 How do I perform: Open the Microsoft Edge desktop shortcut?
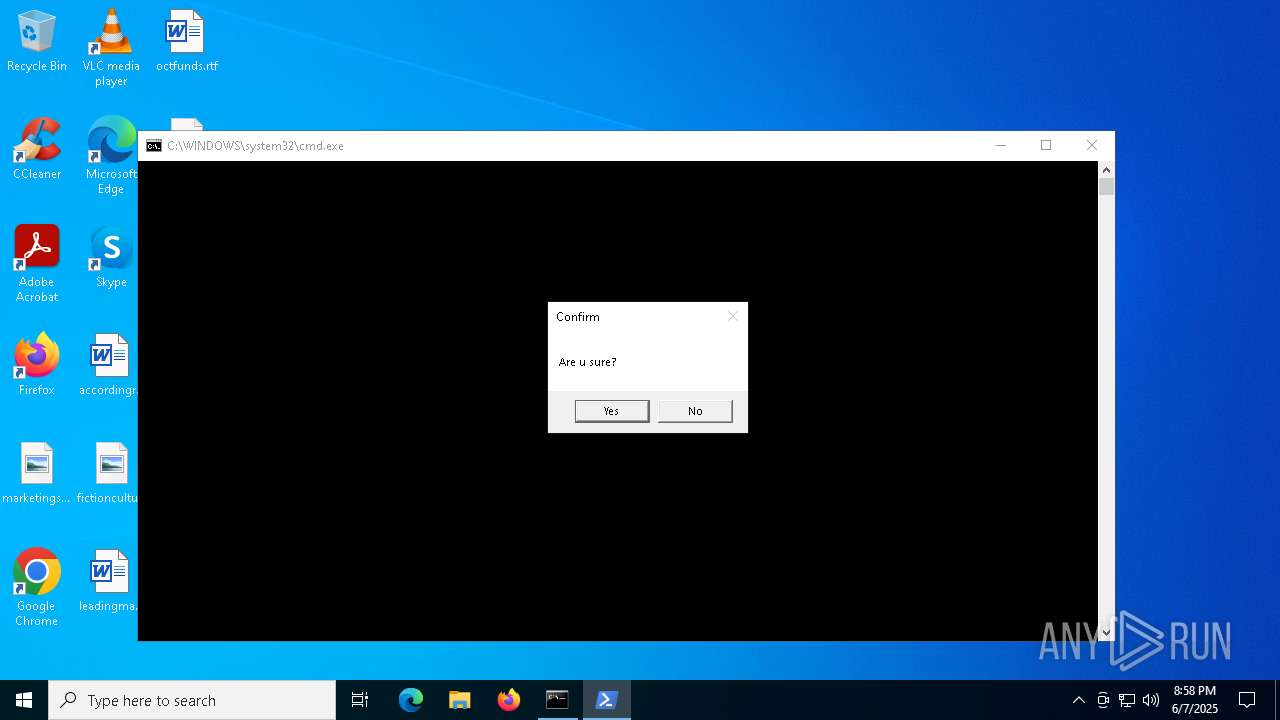[x=111, y=155]
